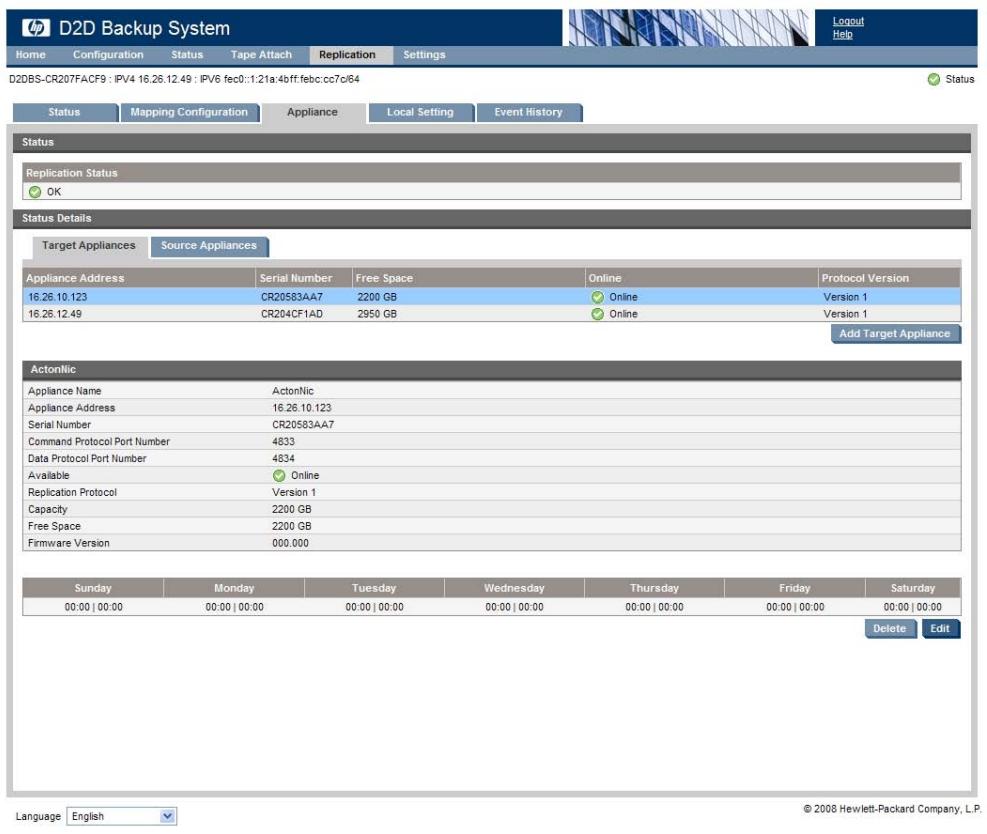Click Data Protocol Port Number value 4834
This screenshot has height=834, width=987.
pos(283,459)
